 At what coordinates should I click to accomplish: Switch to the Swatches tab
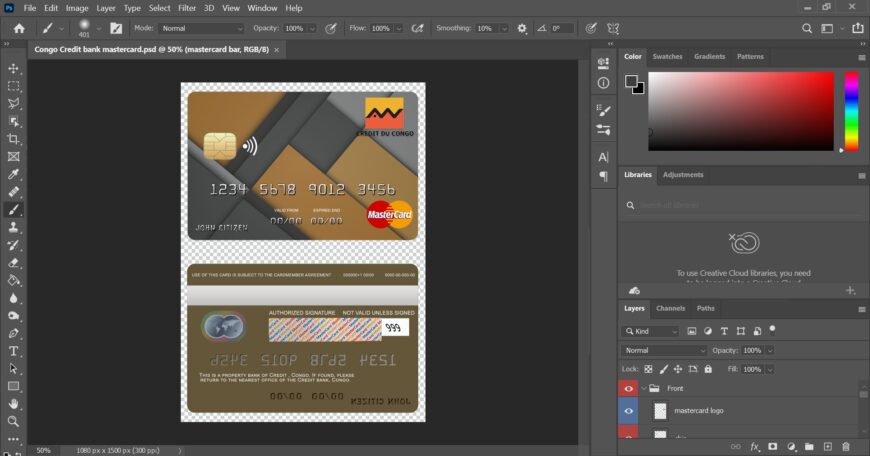(x=667, y=57)
